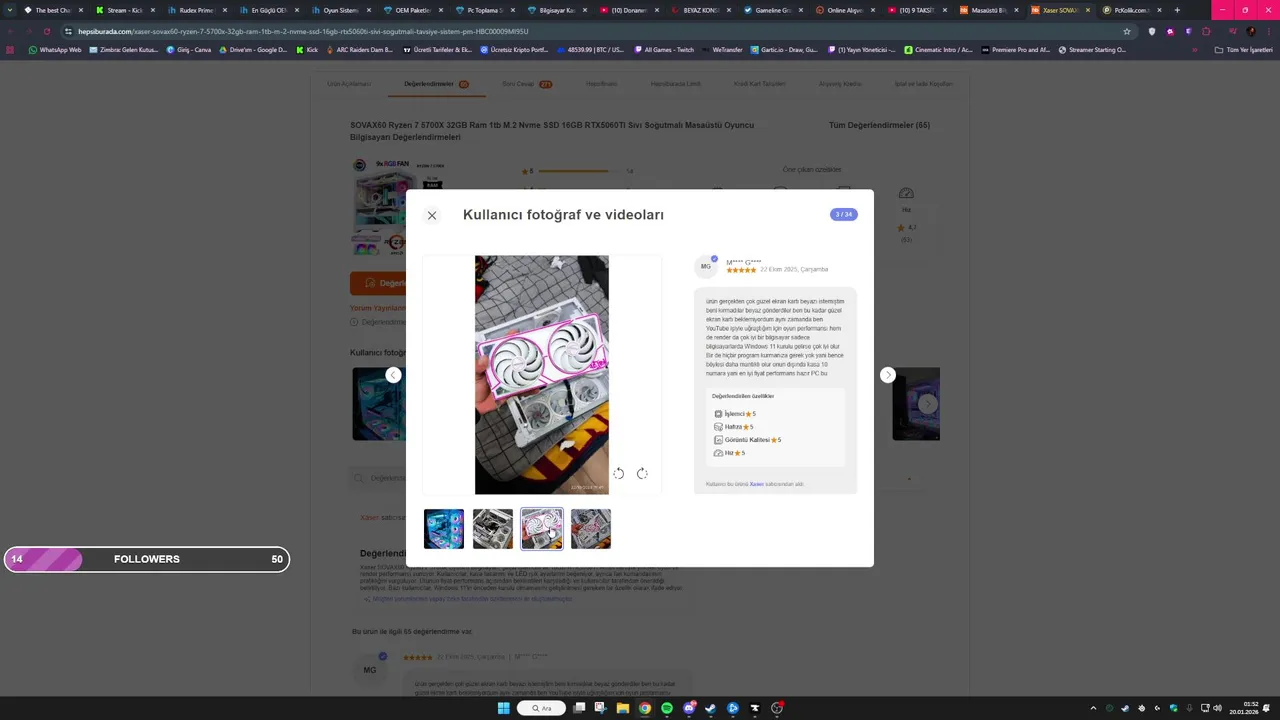This screenshot has height=720, width=1280.
Task: Open tab search dropdown arrow
Action: coord(10,10)
